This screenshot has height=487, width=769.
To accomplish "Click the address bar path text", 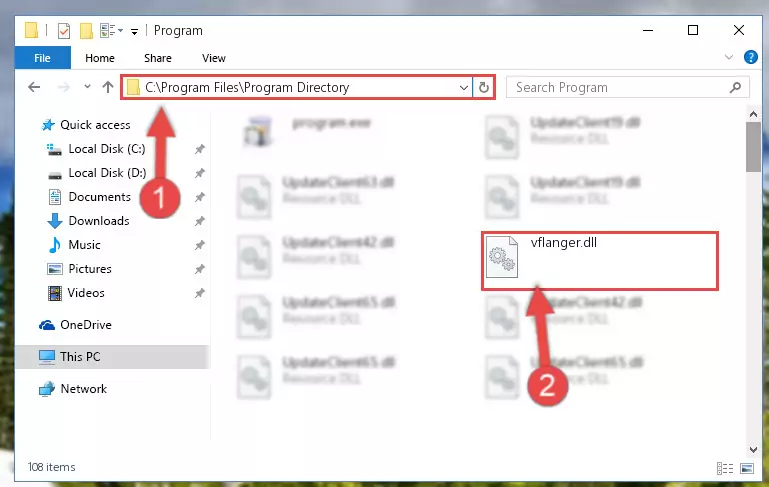I will point(247,87).
